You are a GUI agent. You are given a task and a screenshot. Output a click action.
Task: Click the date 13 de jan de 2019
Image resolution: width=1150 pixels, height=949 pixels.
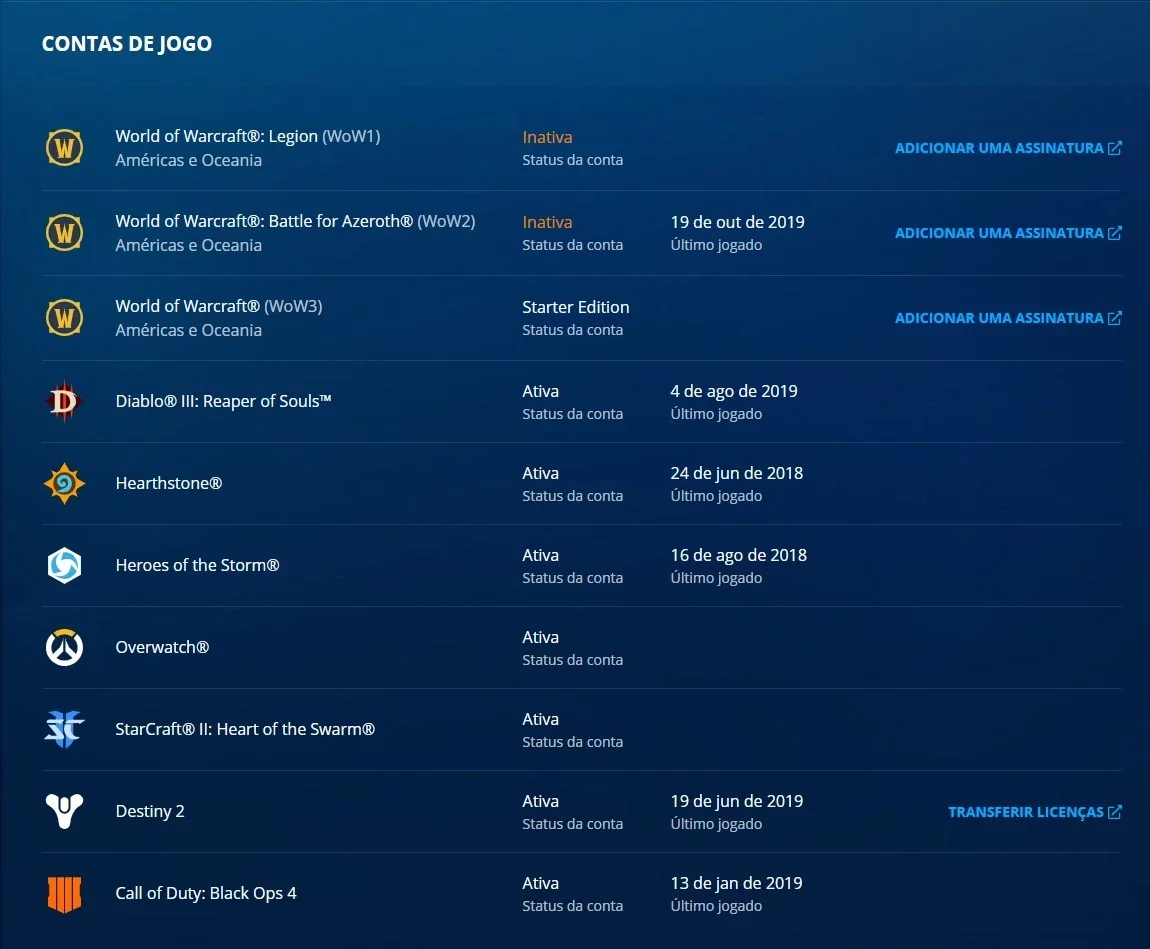pos(736,884)
